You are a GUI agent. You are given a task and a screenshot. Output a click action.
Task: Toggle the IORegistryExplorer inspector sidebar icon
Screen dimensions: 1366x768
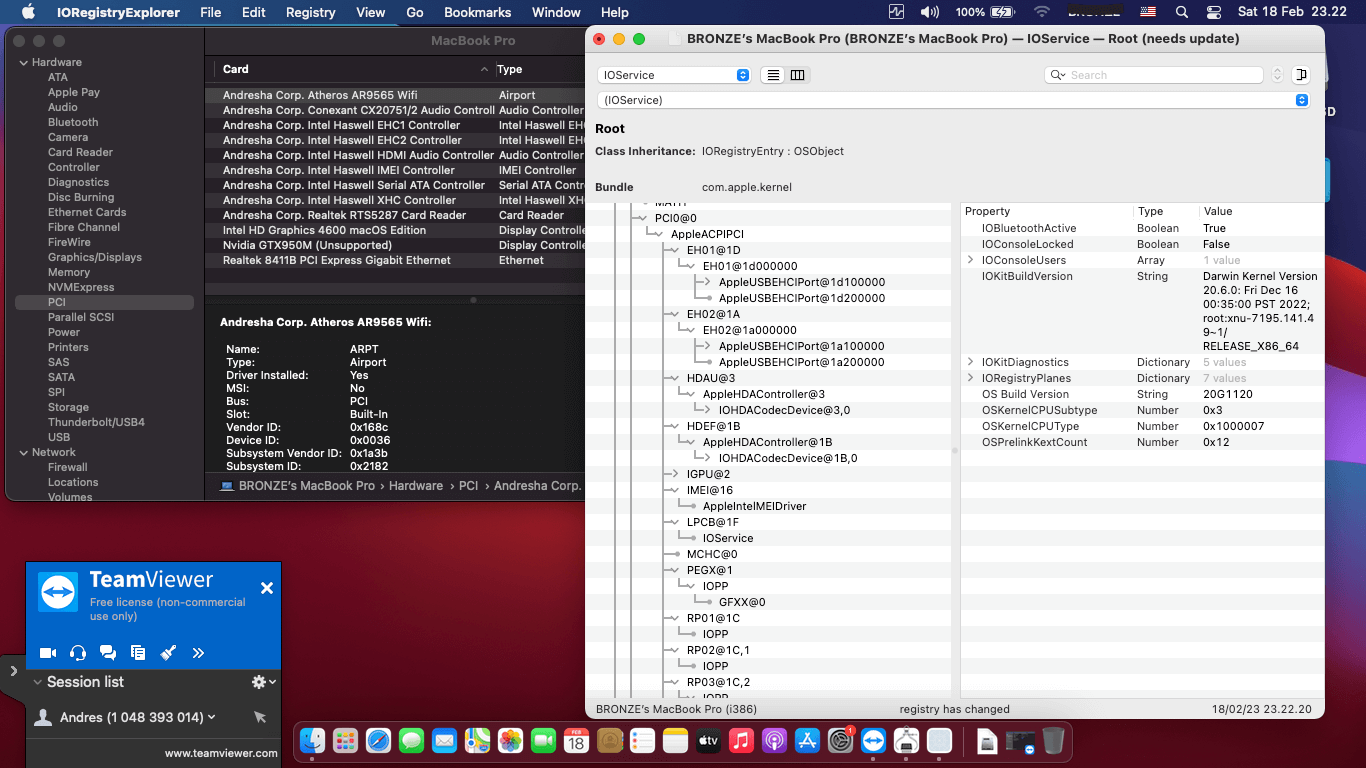point(1301,75)
